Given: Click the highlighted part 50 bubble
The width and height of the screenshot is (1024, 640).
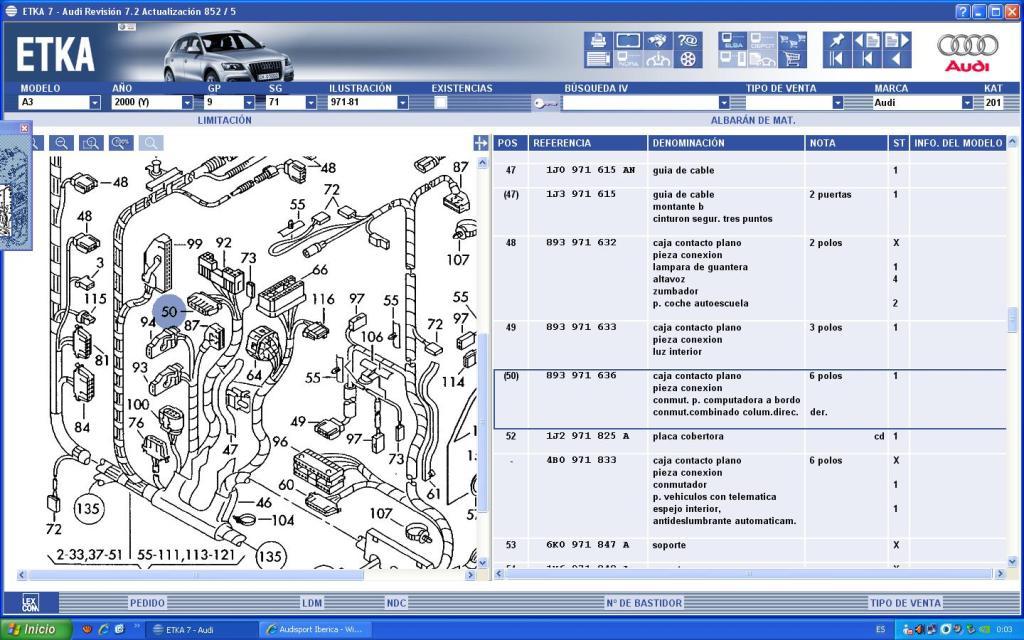Looking at the screenshot, I should (x=168, y=312).
